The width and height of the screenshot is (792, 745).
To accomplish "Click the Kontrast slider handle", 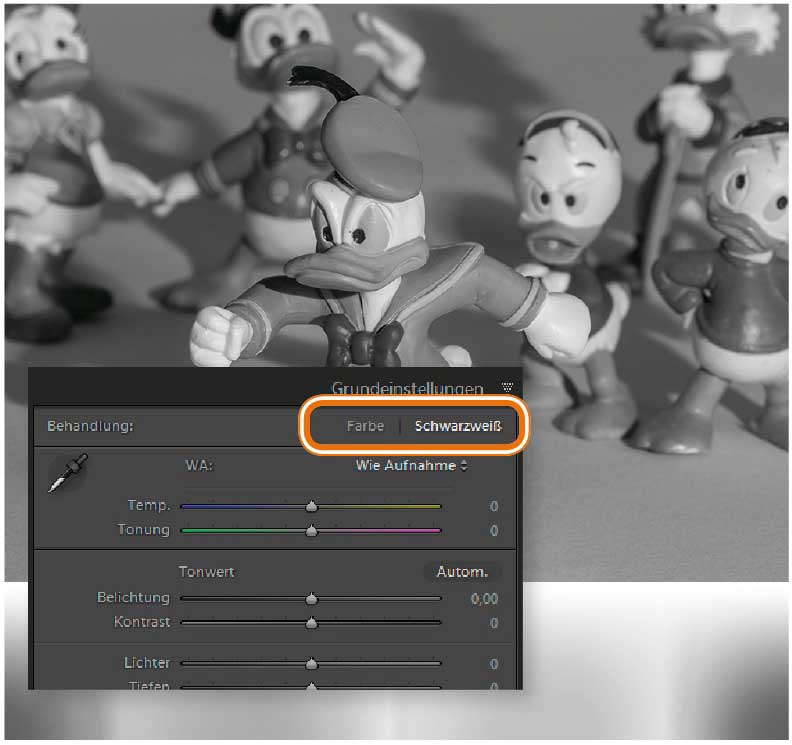I will click(312, 623).
